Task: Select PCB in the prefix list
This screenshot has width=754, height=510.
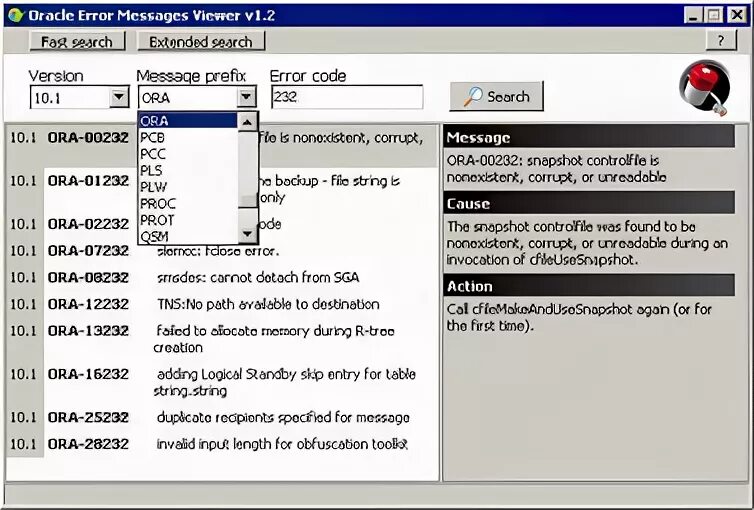Action: point(188,137)
